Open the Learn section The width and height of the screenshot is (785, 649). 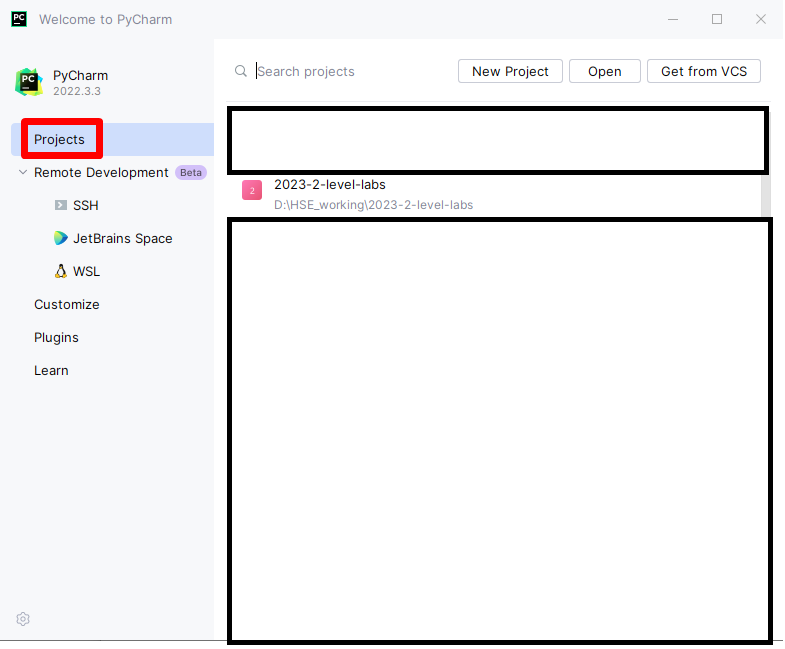51,371
